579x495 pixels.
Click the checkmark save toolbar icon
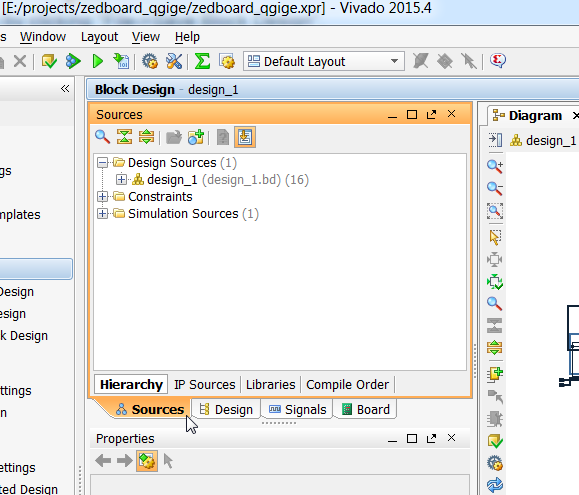click(49, 61)
